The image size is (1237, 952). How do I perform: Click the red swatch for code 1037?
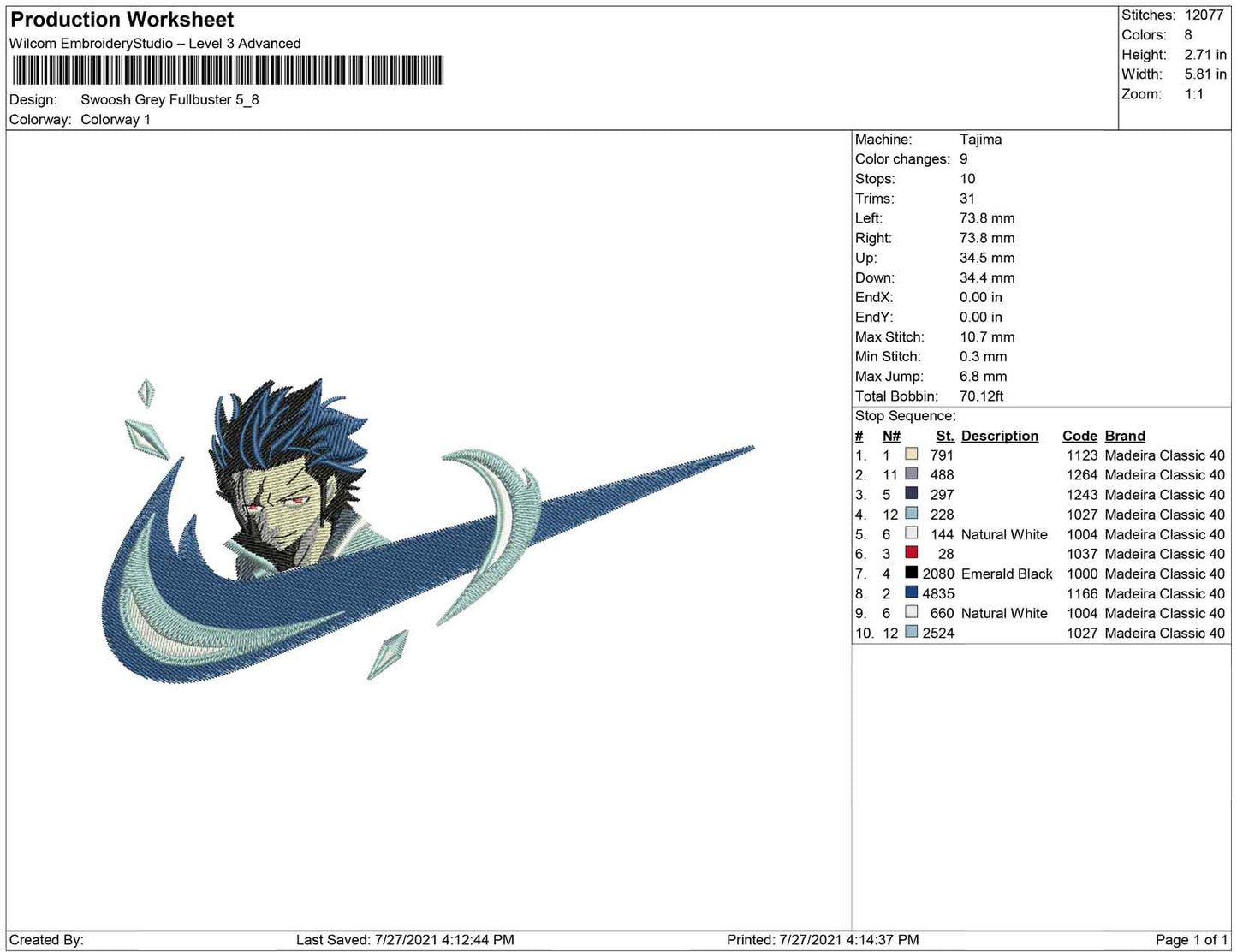[911, 553]
